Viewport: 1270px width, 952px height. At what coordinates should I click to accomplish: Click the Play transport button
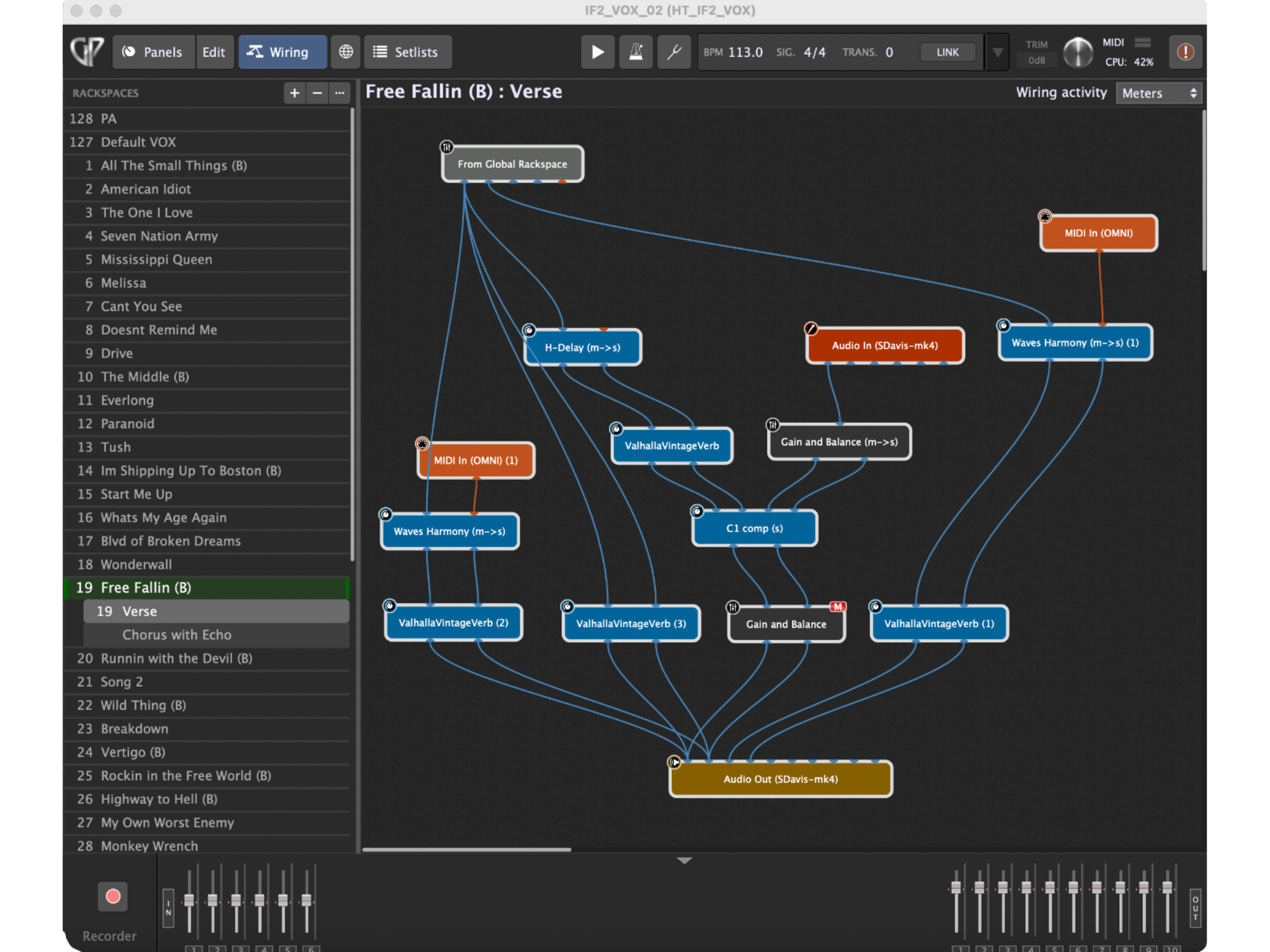[597, 52]
